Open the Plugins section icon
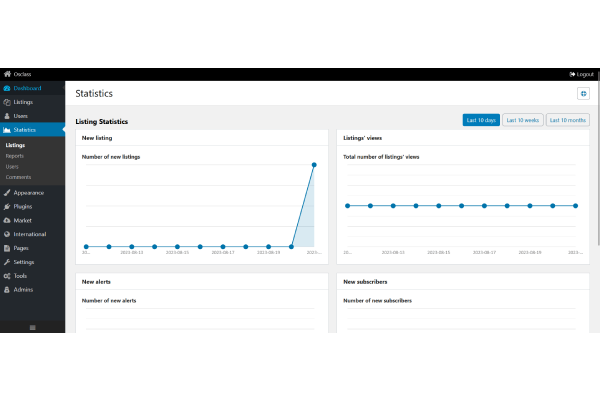The width and height of the screenshot is (600, 400). pyautogui.click(x=7, y=206)
